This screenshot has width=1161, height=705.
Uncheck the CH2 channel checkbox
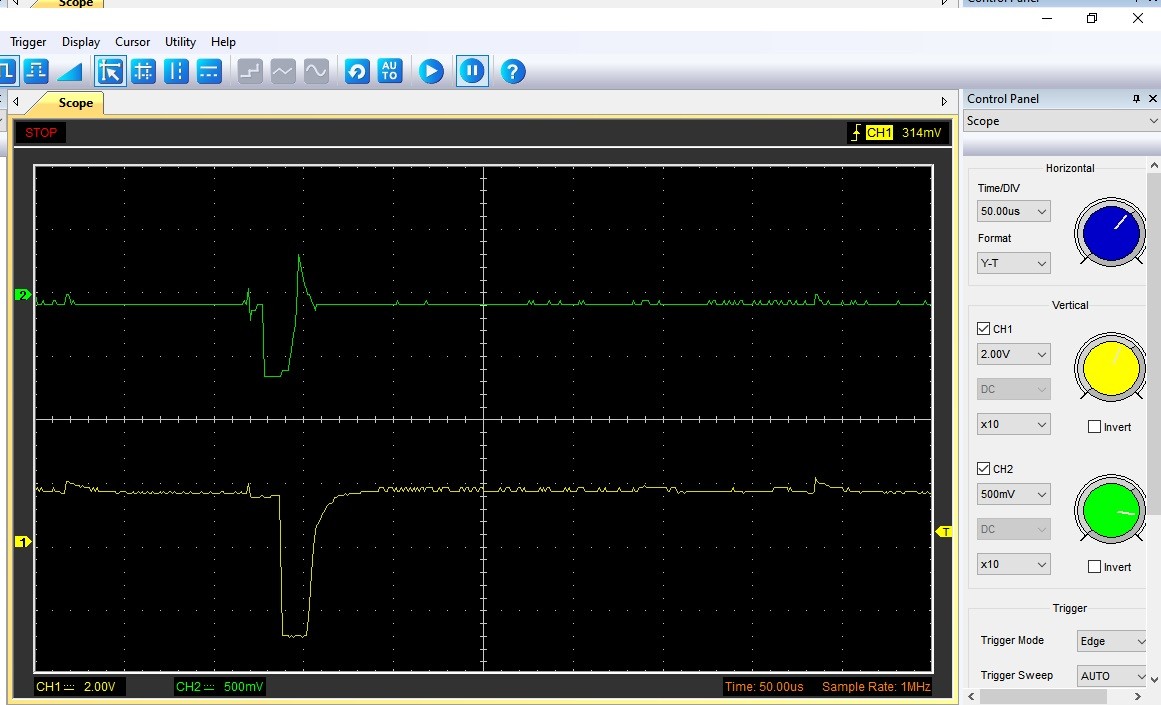[984, 469]
